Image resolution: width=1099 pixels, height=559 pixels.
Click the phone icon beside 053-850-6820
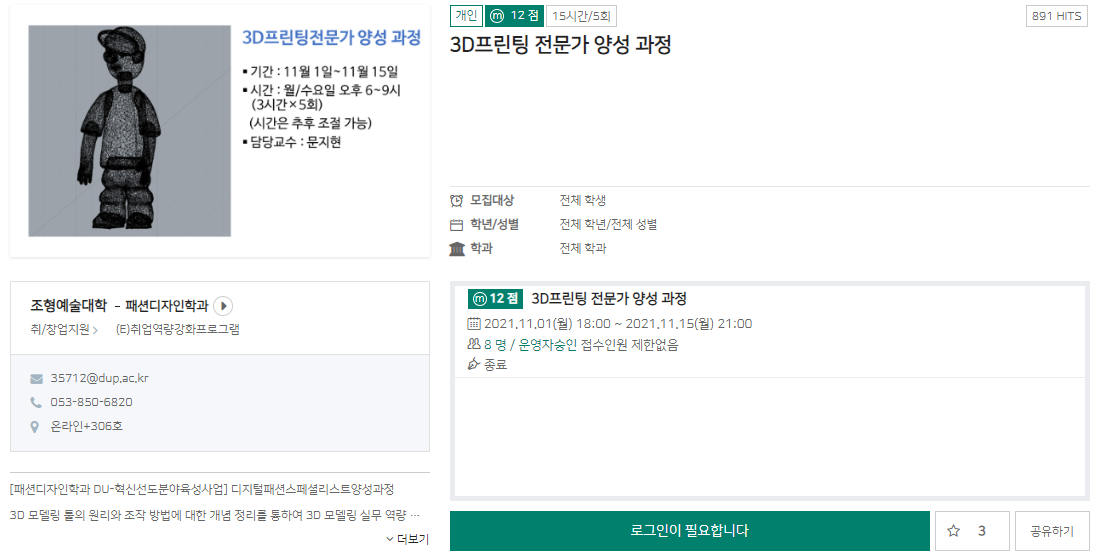37,403
